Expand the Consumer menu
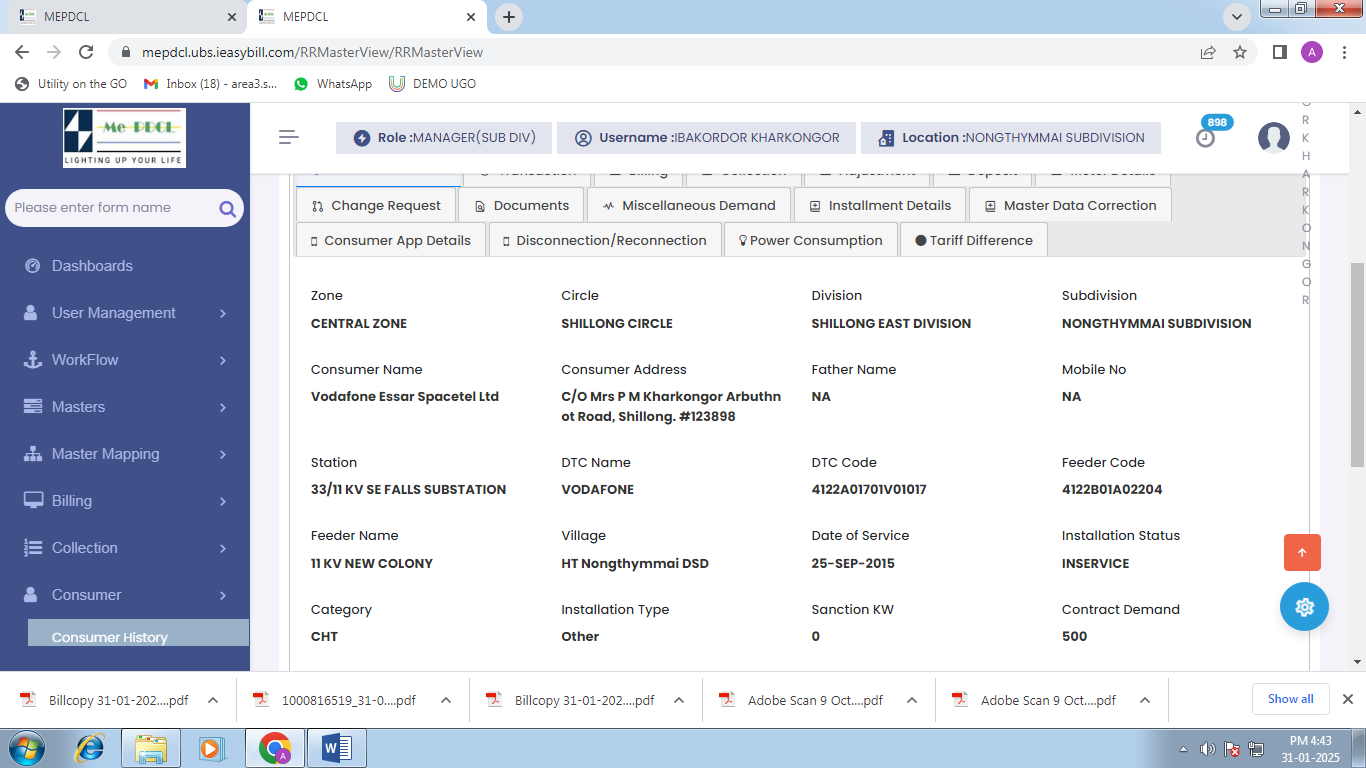 [125, 595]
